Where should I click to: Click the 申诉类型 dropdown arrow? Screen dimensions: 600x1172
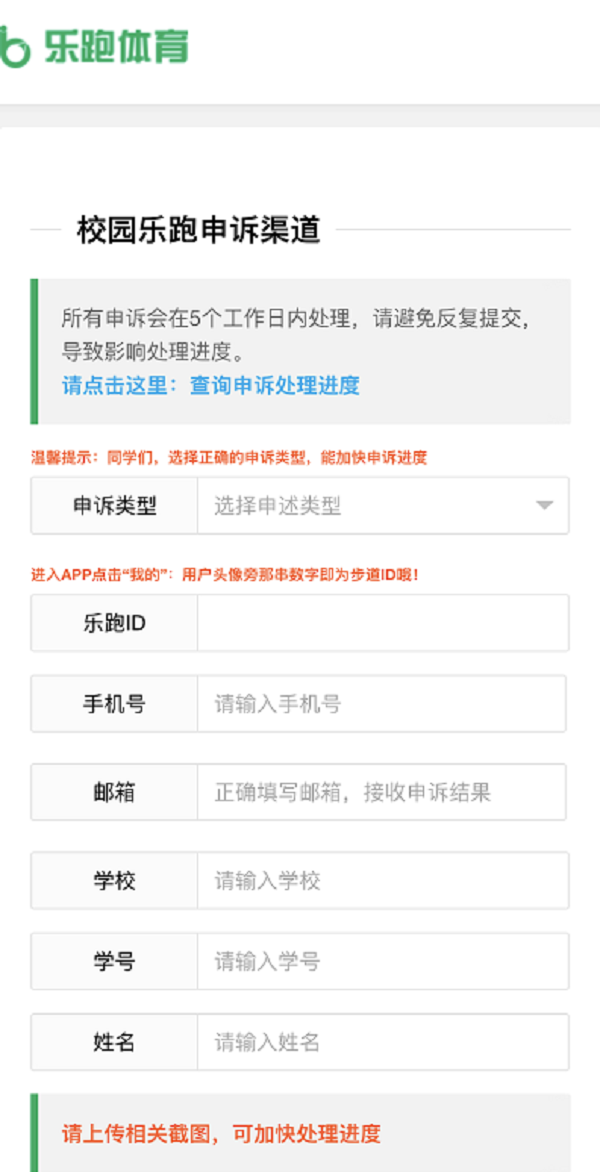click(544, 506)
